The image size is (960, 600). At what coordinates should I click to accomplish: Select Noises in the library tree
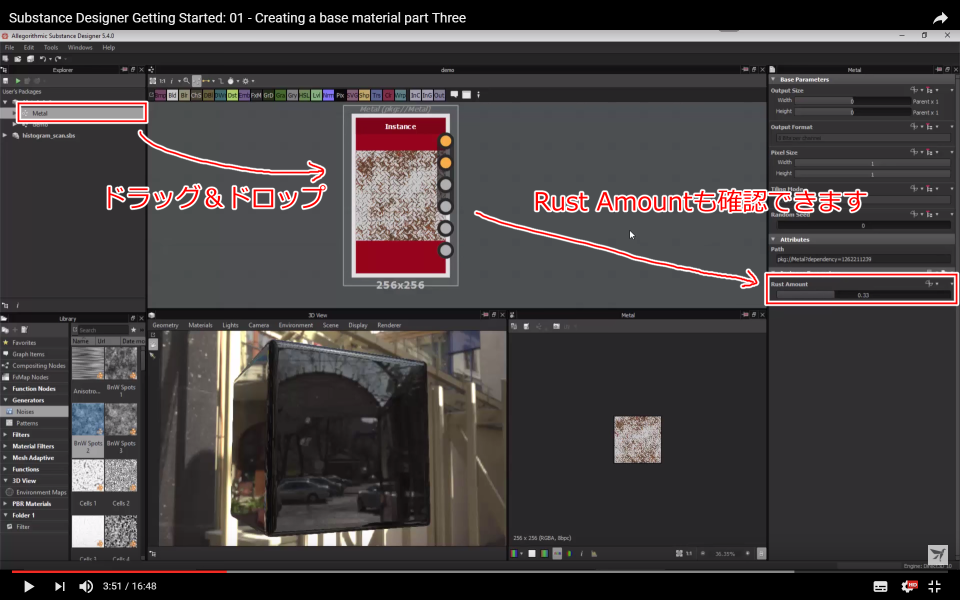34,412
